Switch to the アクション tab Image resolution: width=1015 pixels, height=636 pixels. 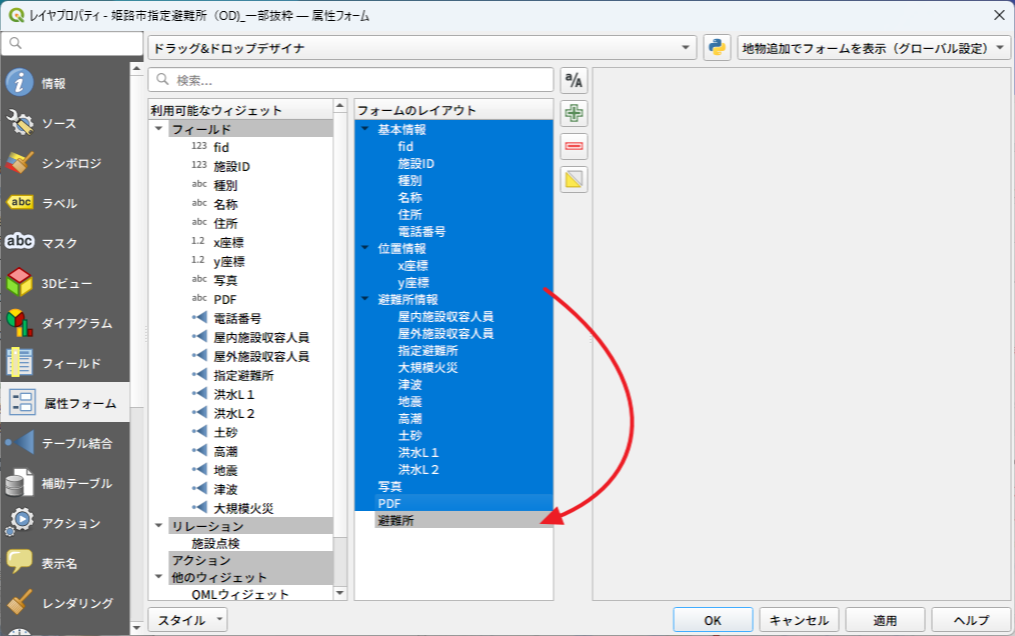coord(66,523)
